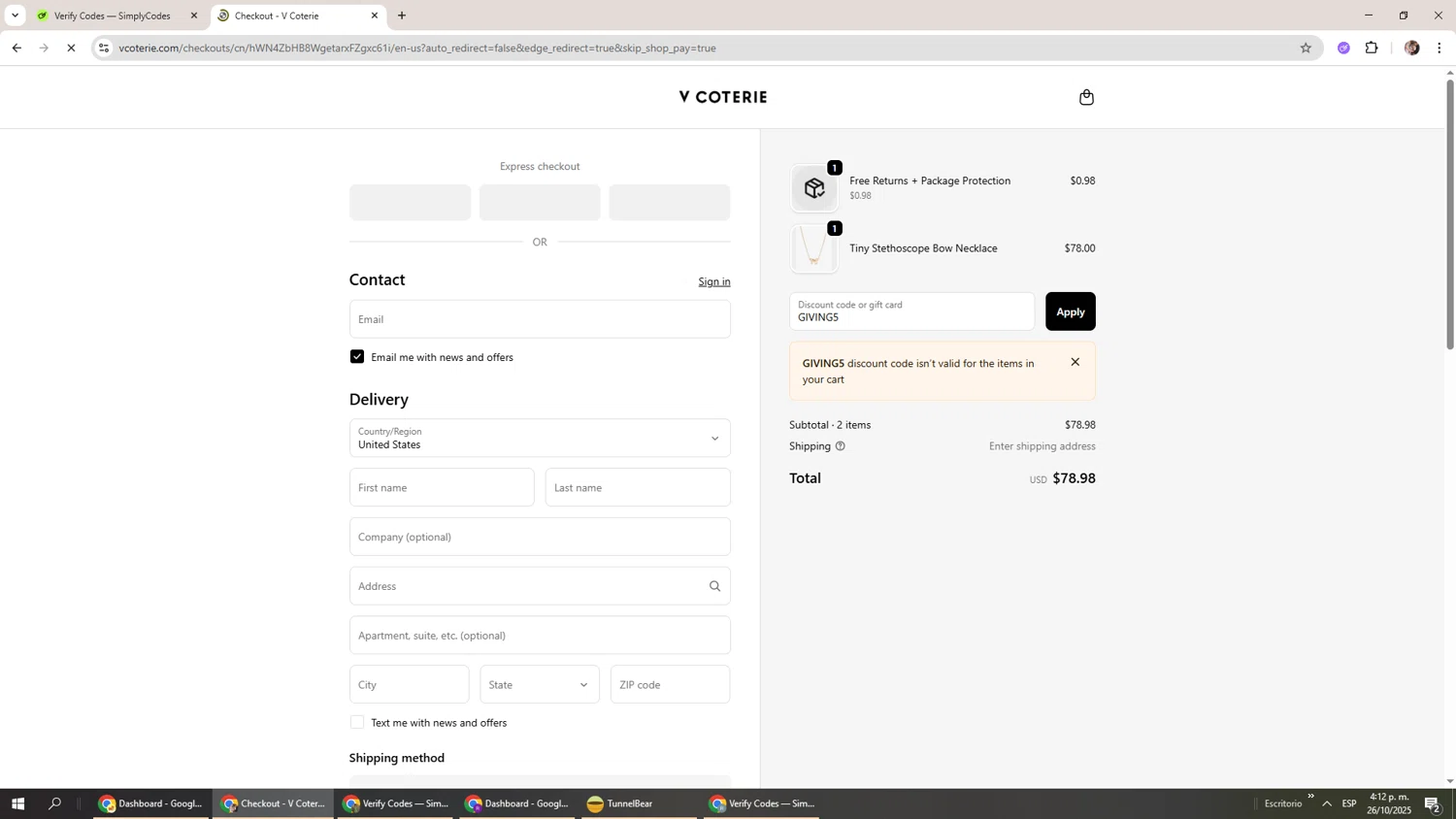The height and width of the screenshot is (819, 1456).
Task: Click the First name field
Action: click(442, 488)
